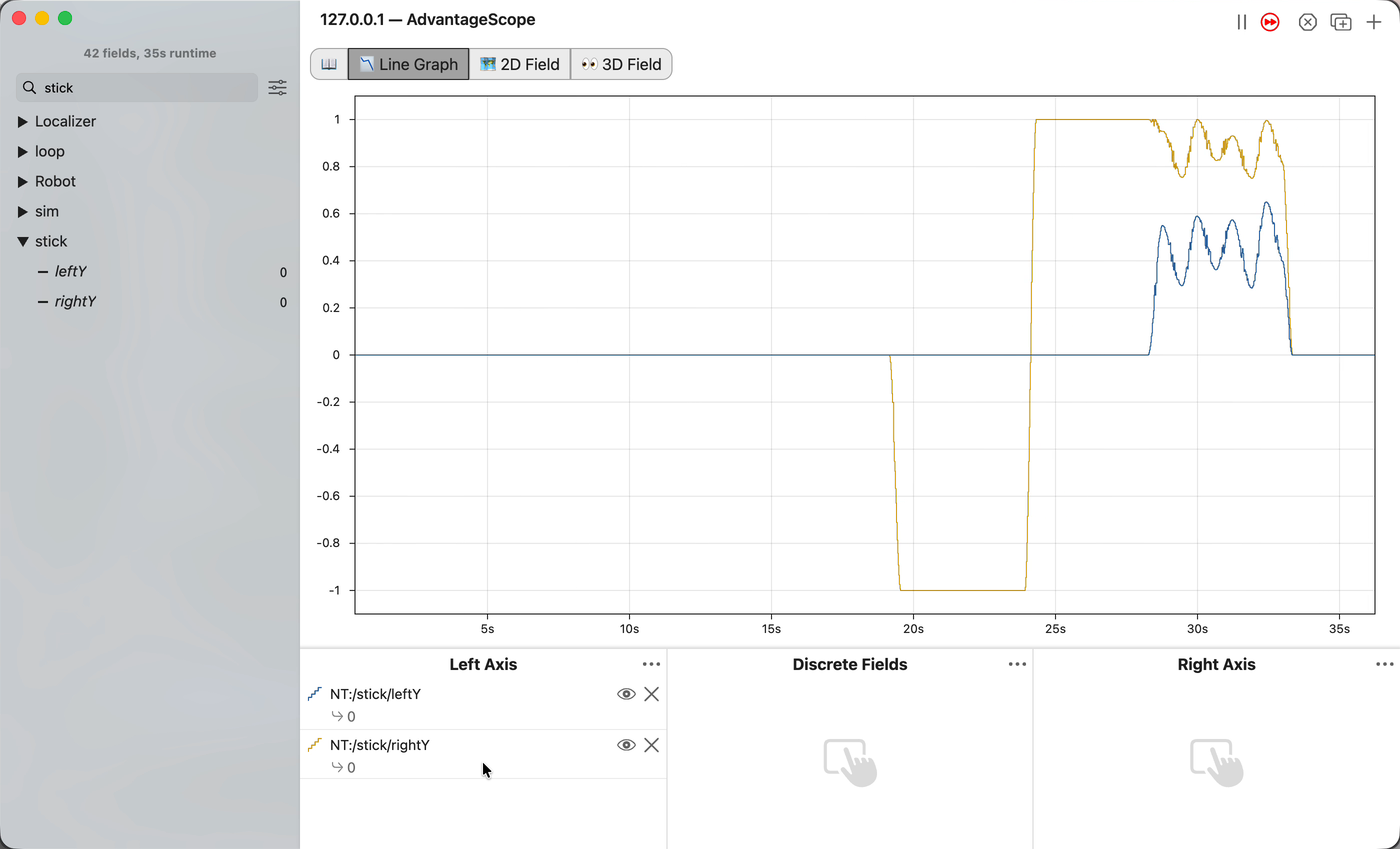Open the documentation book tab
The height and width of the screenshot is (849, 1400).
coord(329,64)
